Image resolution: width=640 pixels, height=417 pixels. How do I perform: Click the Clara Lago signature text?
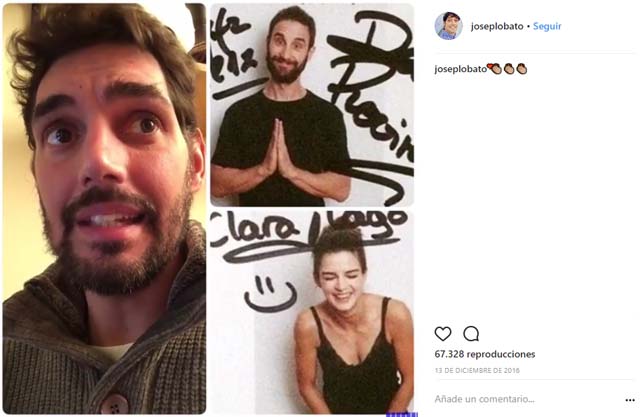click(x=308, y=235)
